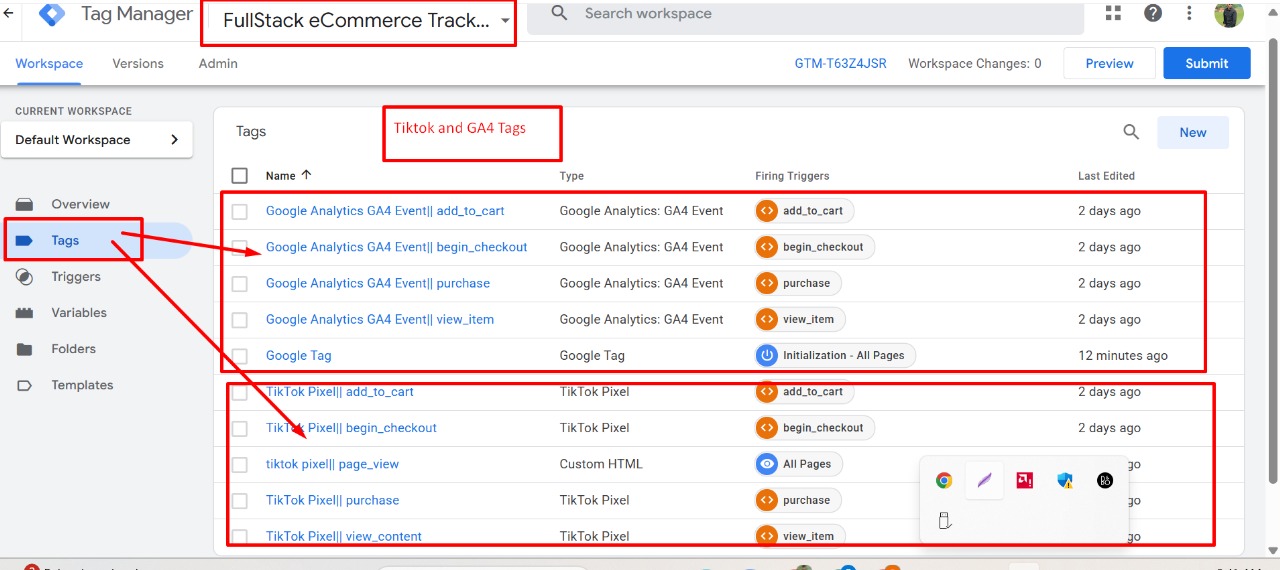The width and height of the screenshot is (1280, 570).
Task: Expand the Default Workspace selector chevron
Action: [175, 140]
